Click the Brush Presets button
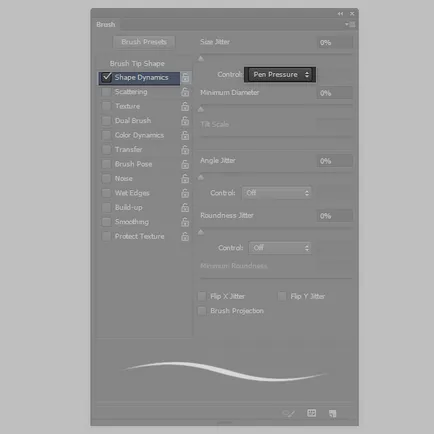Viewport: 434px width, 434px height. point(144,42)
